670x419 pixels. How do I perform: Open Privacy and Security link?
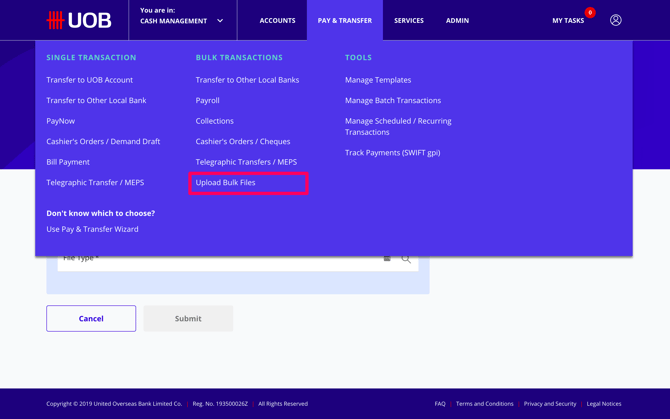pos(550,404)
